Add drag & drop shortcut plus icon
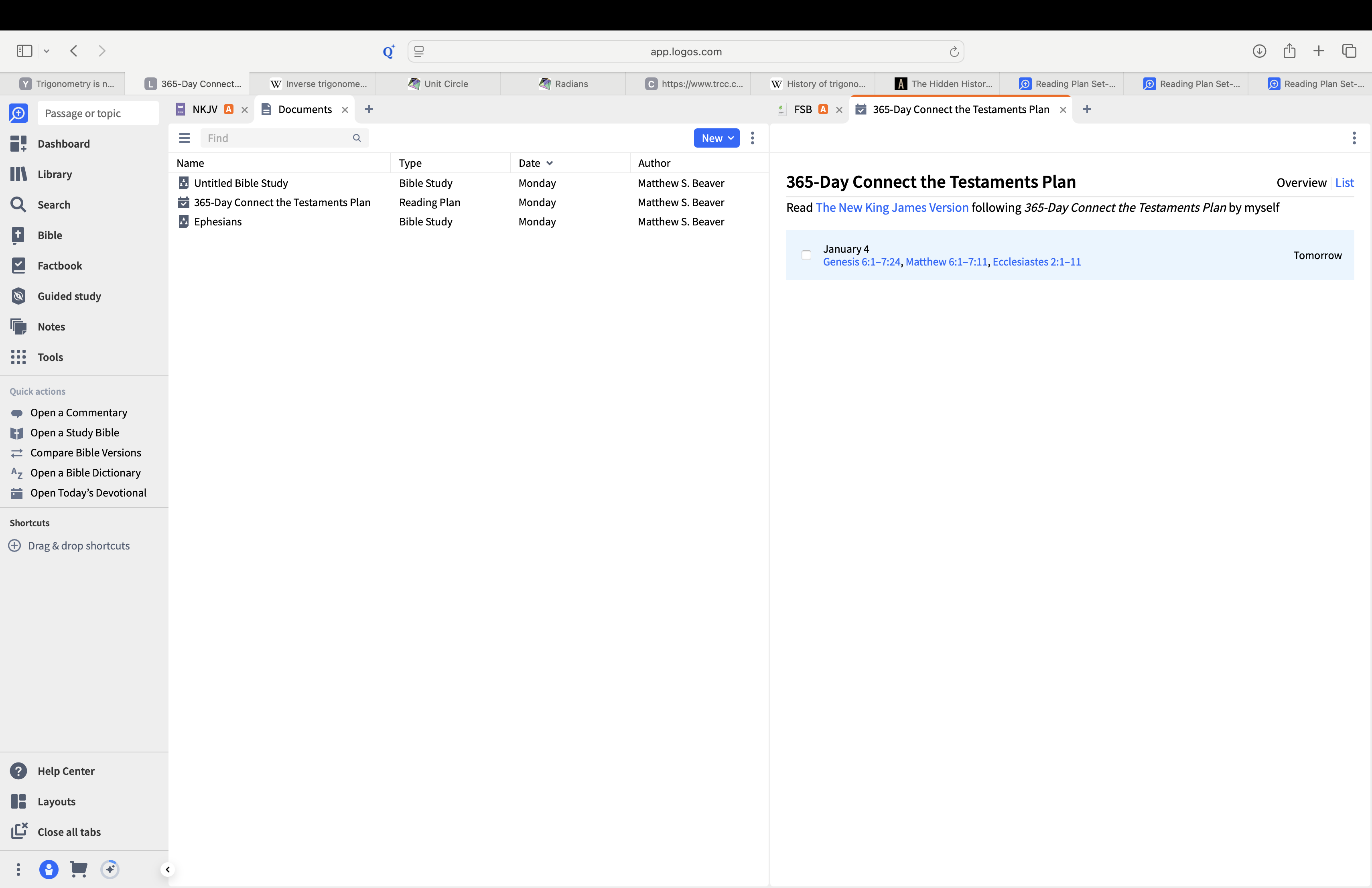1372x888 pixels. click(15, 546)
